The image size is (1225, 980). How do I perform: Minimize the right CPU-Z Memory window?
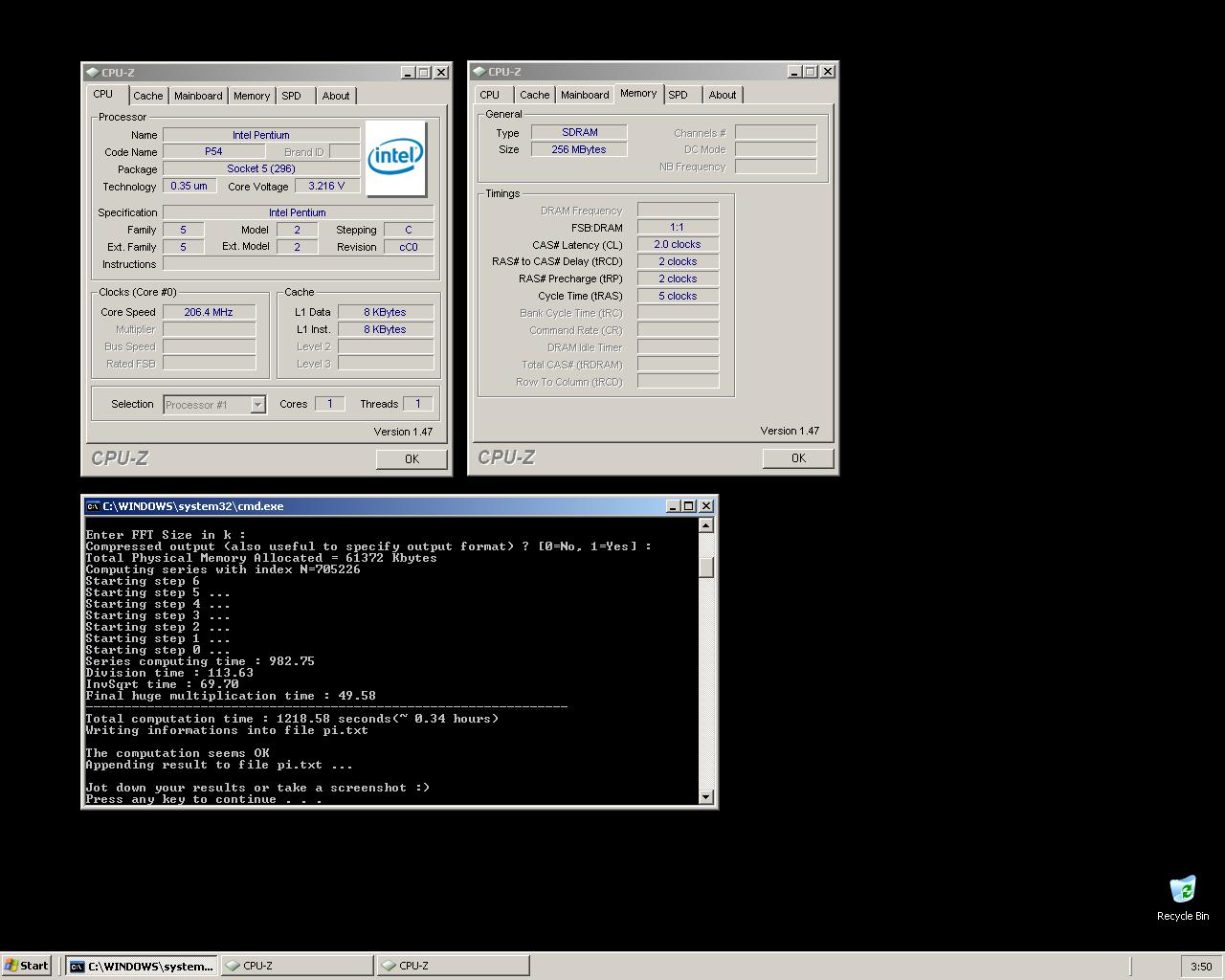[x=793, y=72]
